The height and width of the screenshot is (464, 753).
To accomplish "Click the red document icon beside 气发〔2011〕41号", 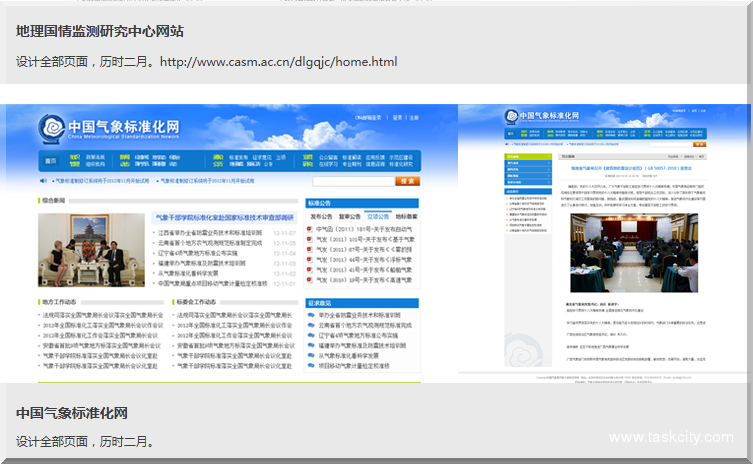I will pyautogui.click(x=310, y=269).
